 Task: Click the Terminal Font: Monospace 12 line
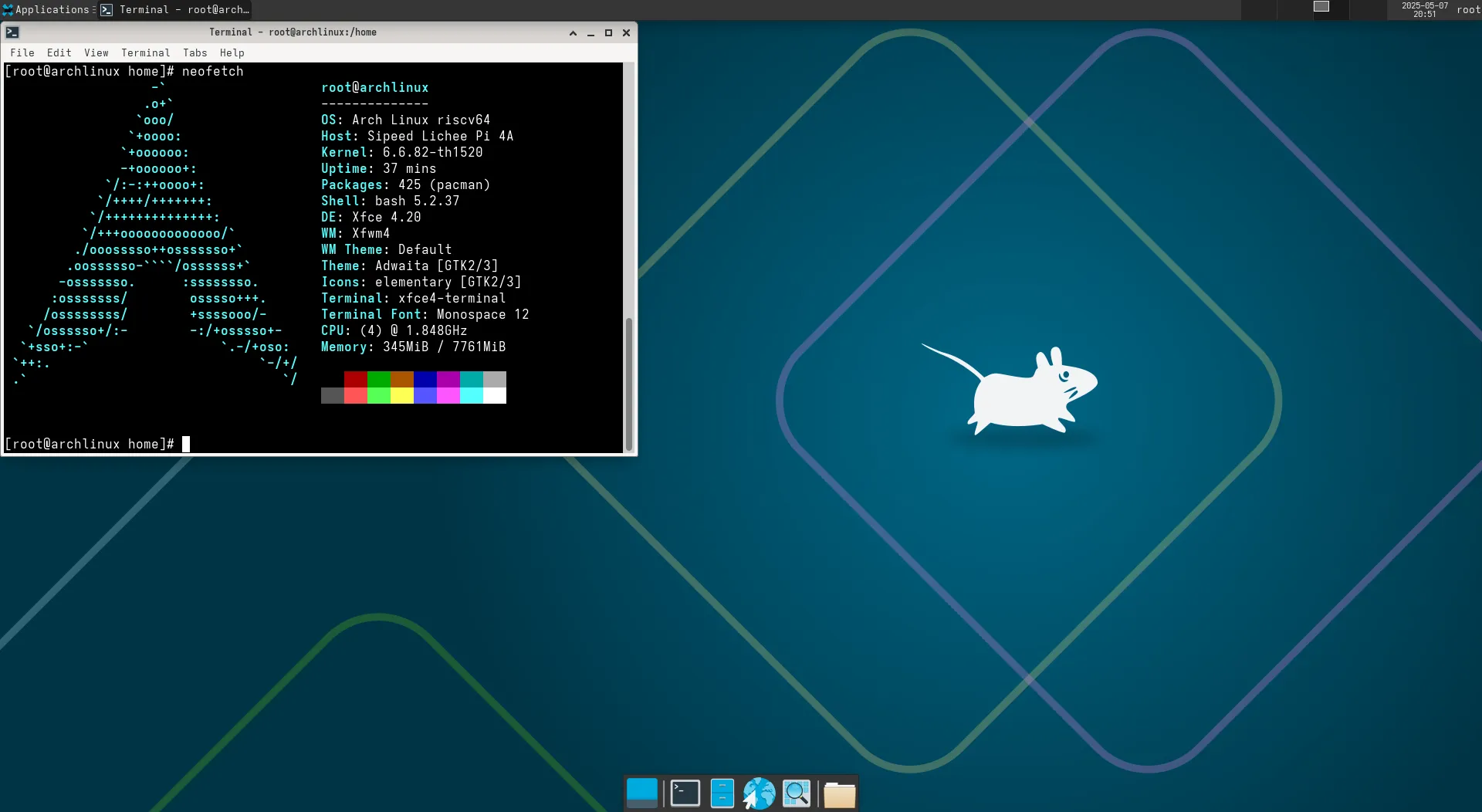pos(425,314)
